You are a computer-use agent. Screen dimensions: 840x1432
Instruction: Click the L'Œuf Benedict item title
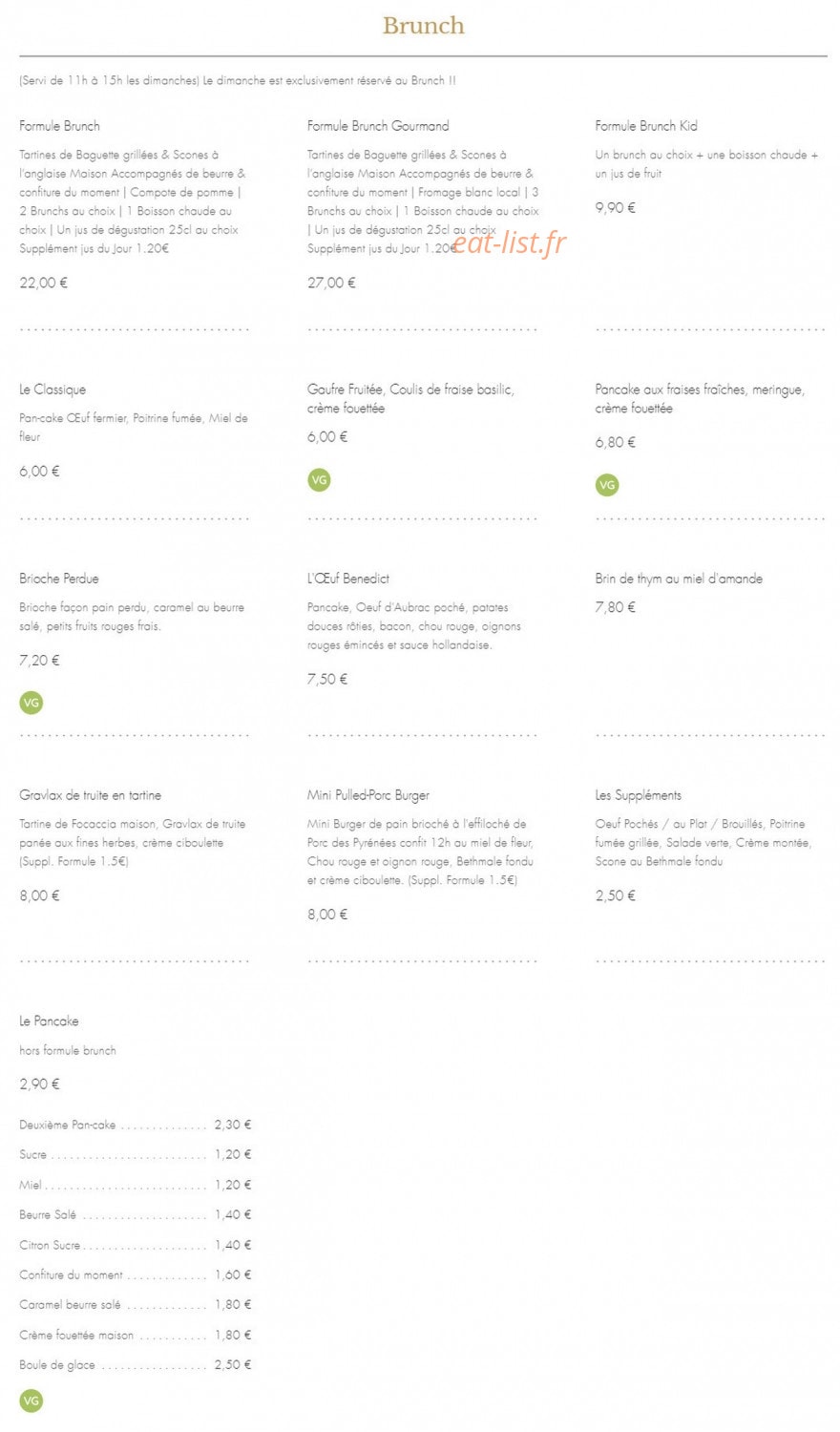point(348,579)
